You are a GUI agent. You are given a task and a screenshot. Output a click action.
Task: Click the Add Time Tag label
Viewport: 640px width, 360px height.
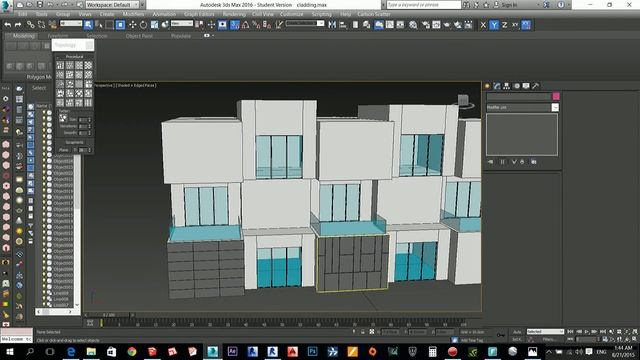click(x=472, y=340)
